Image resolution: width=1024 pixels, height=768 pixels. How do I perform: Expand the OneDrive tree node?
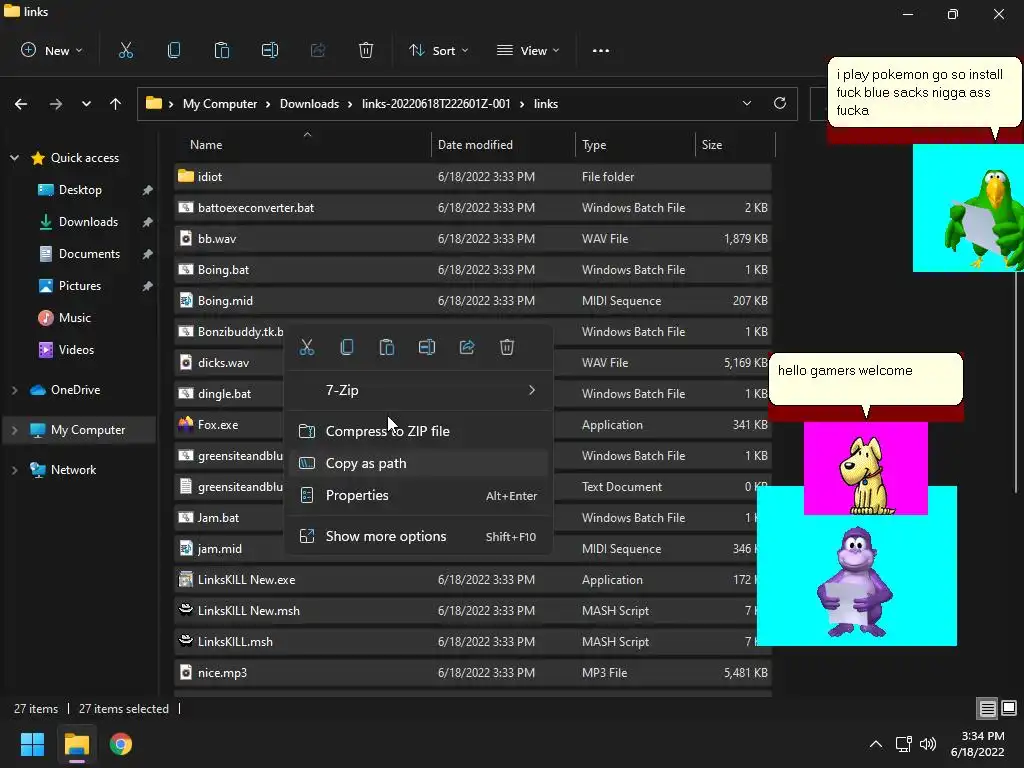14,390
